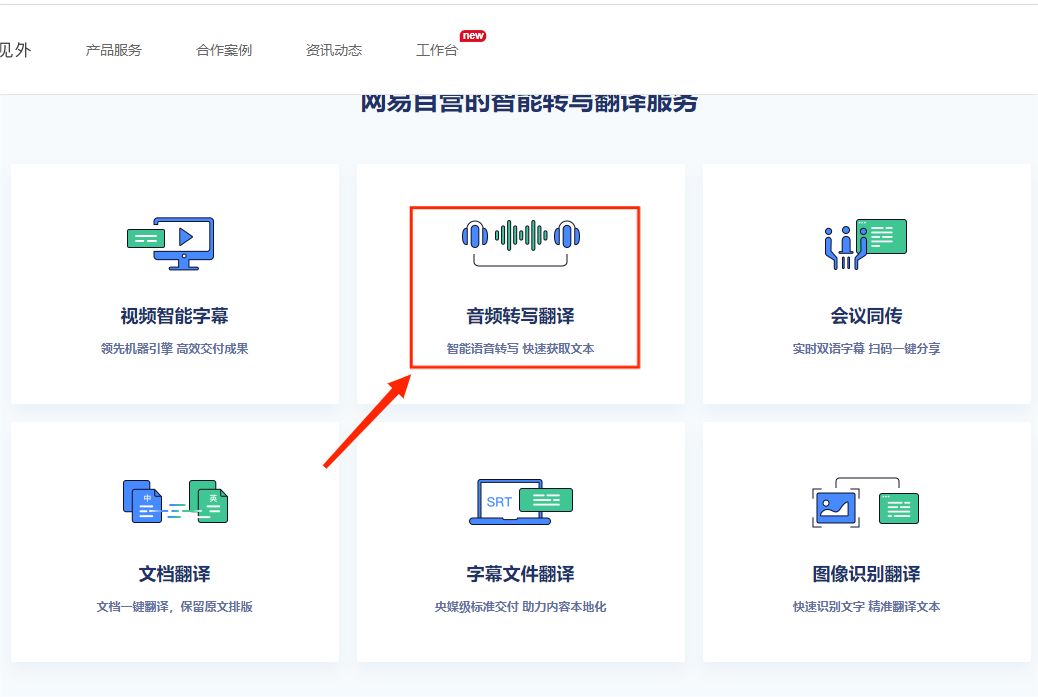Click the red new badge on 工作台
Viewport: 1038px width, 697px height.
(473, 36)
